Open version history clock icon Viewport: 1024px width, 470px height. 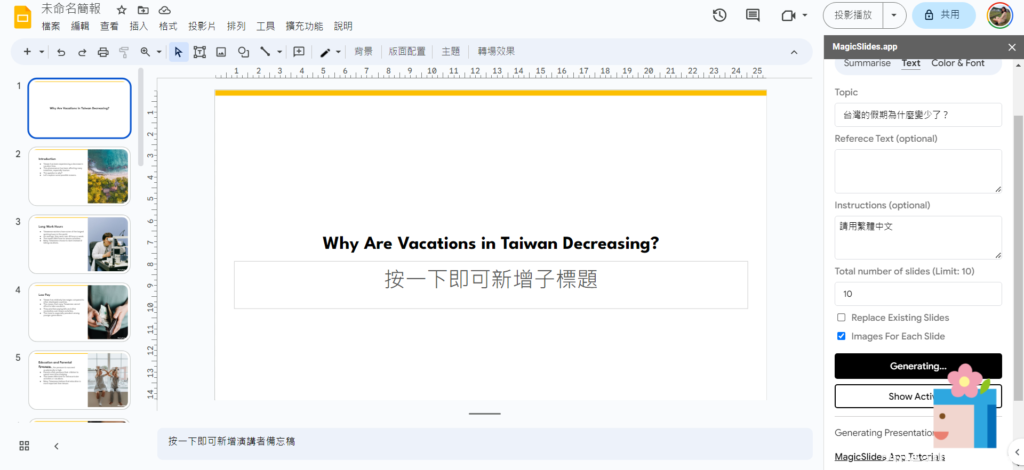pos(720,15)
